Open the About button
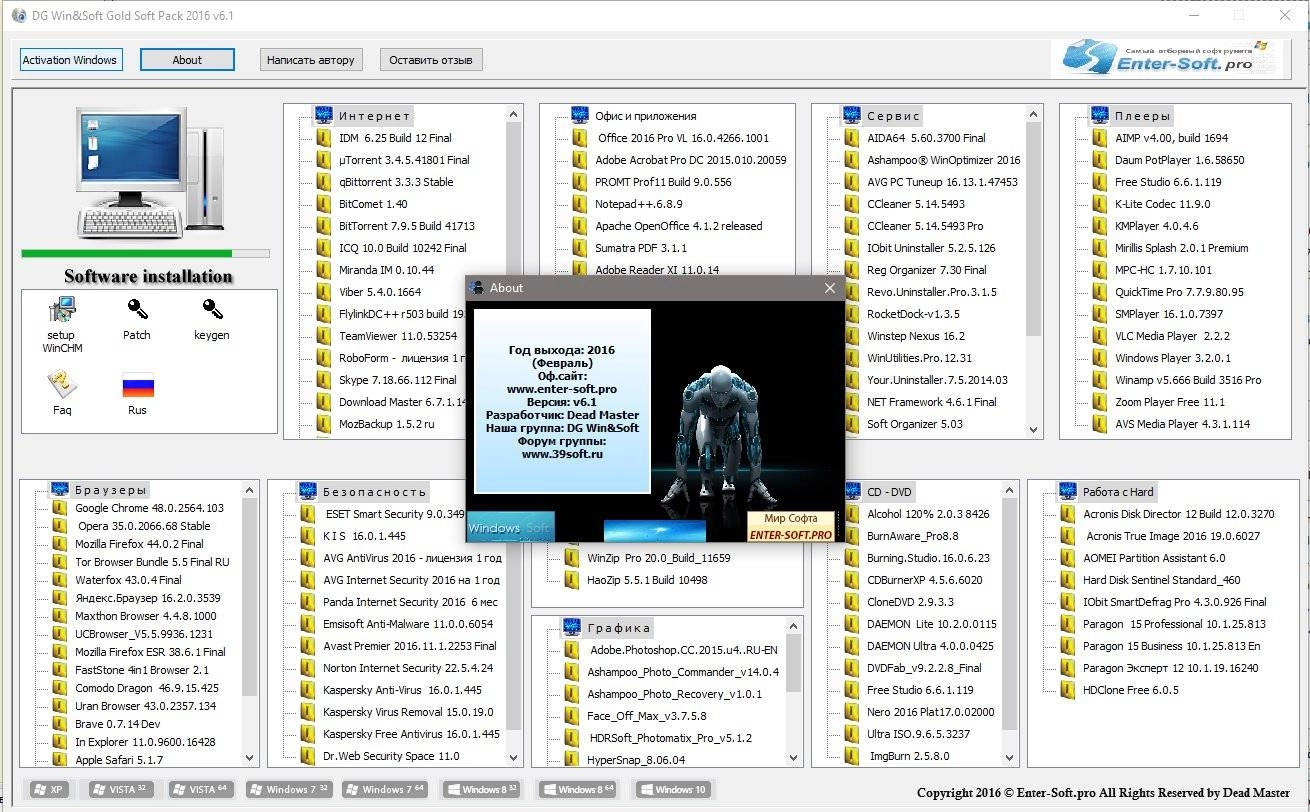The height and width of the screenshot is (812, 1310). (x=187, y=60)
